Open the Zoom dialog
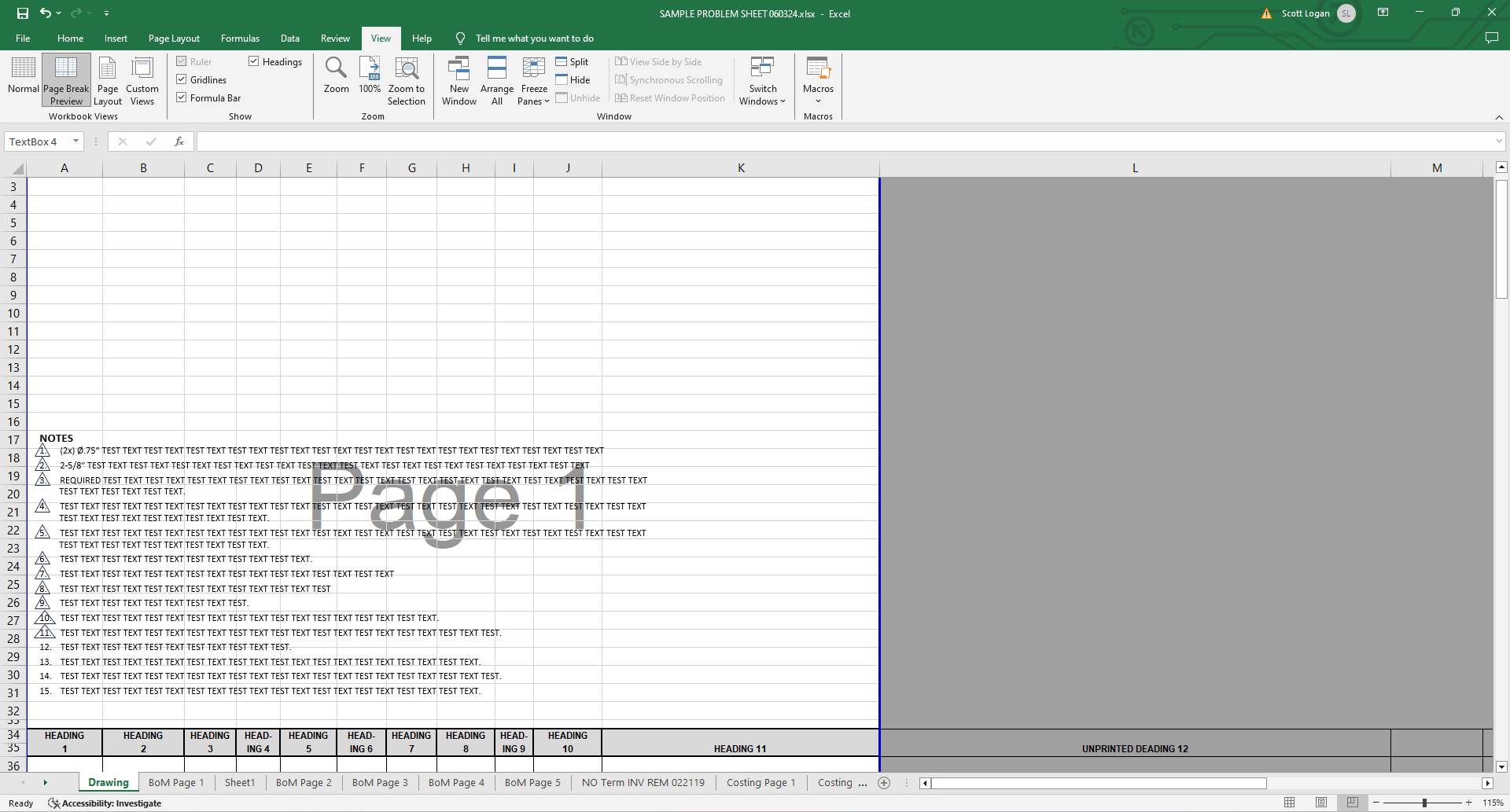The image size is (1510, 812). (x=336, y=79)
